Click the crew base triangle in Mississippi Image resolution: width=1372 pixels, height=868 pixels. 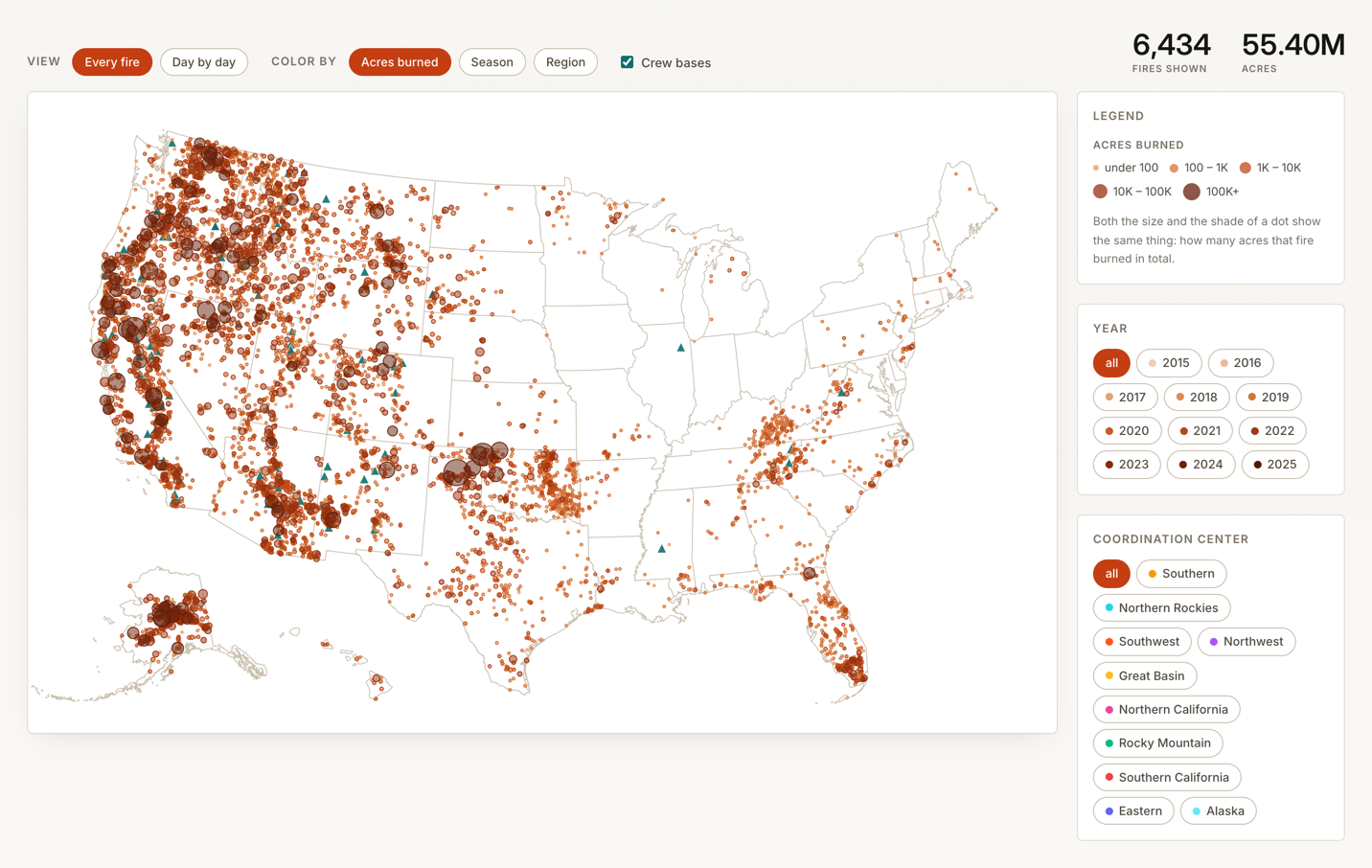coord(661,549)
